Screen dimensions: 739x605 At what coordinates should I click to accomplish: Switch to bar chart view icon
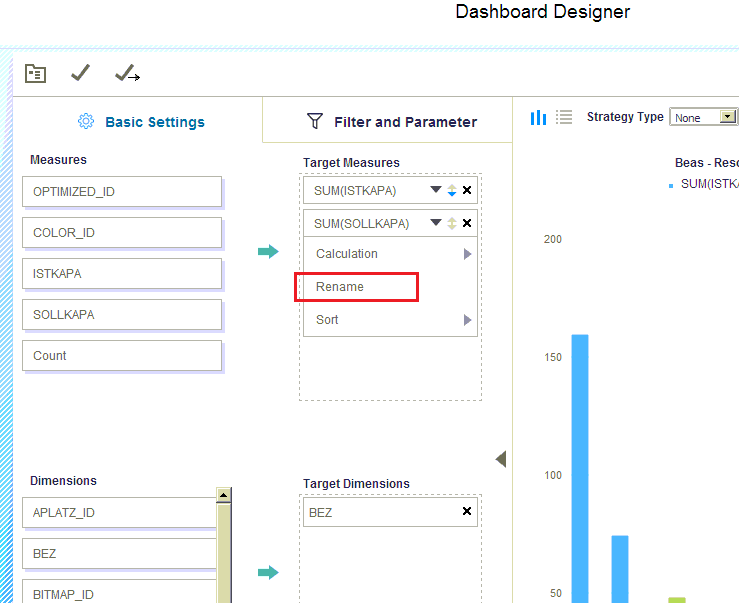click(x=538, y=117)
